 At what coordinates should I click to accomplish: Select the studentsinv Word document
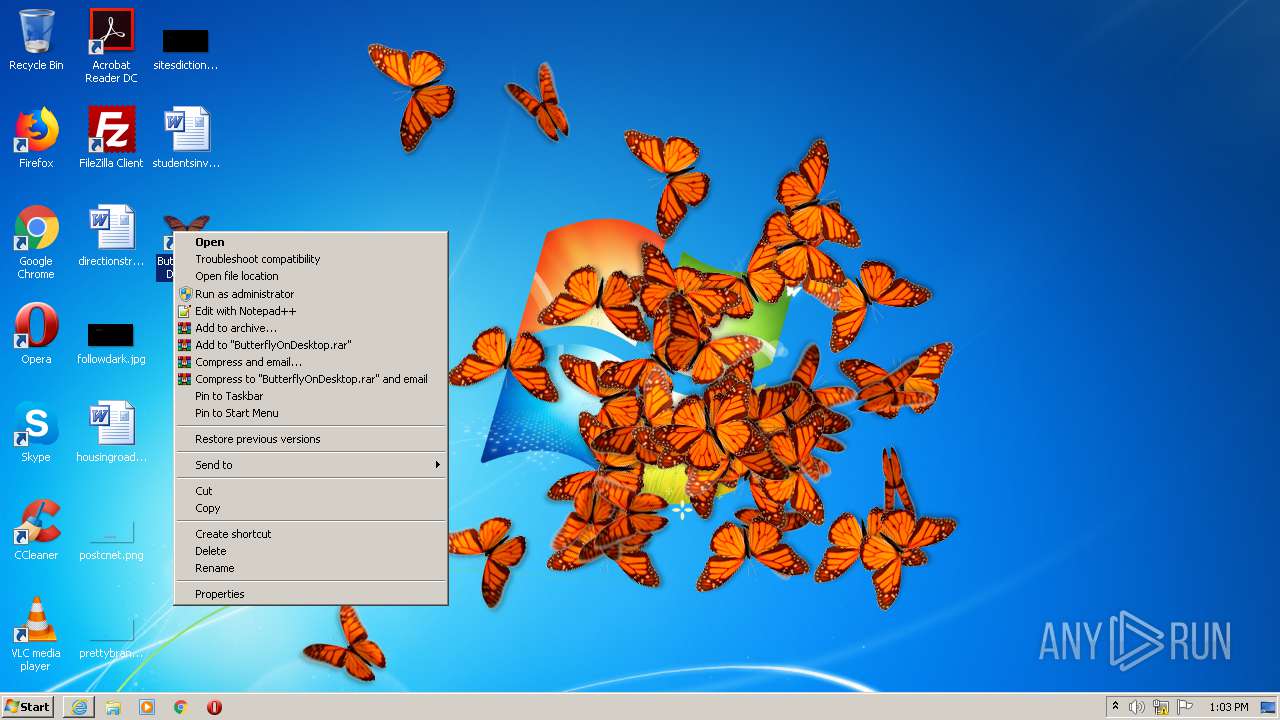pyautogui.click(x=186, y=138)
